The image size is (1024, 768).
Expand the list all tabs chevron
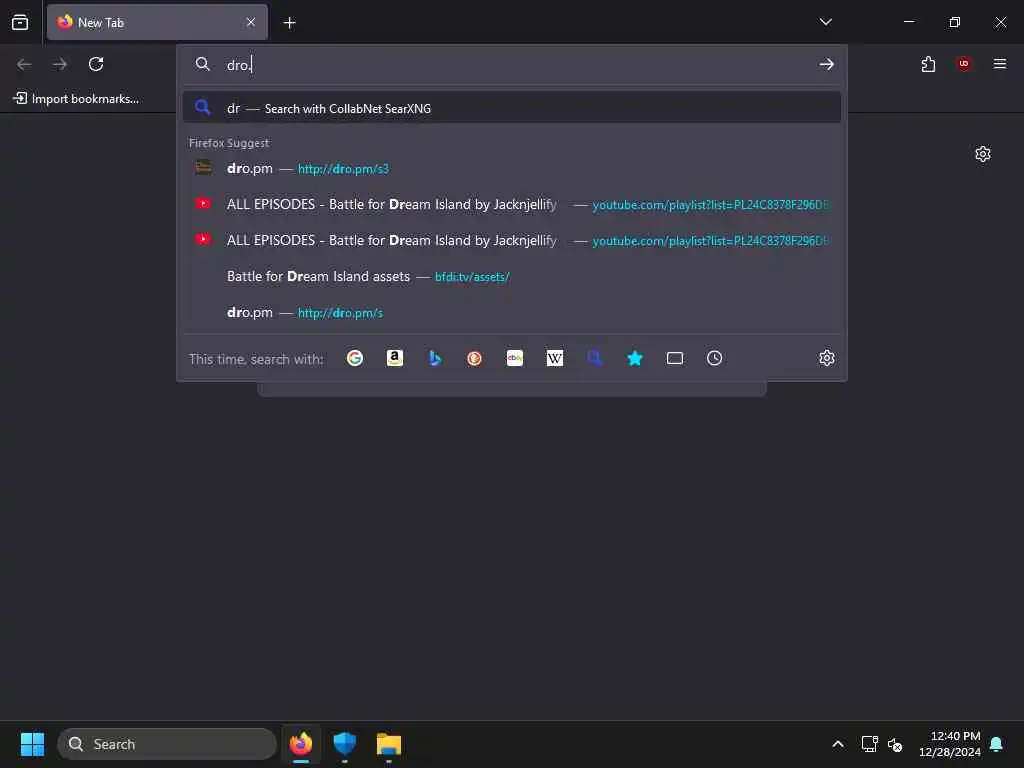click(825, 22)
